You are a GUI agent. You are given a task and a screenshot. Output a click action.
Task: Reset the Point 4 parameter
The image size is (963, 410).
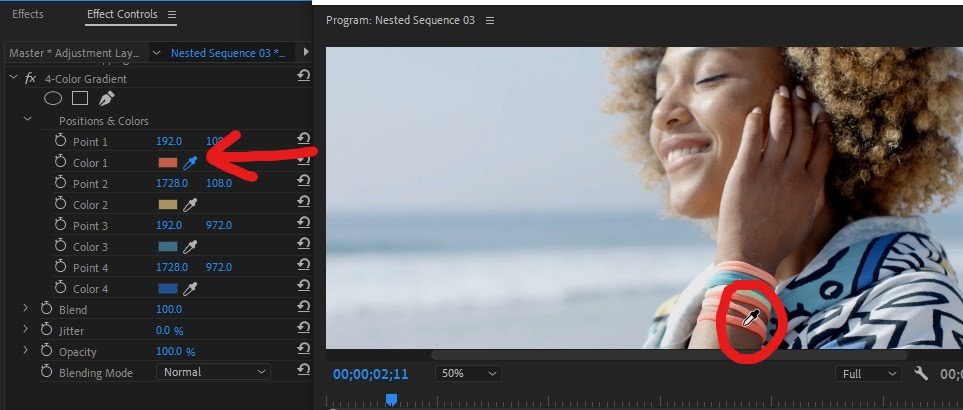coord(303,265)
